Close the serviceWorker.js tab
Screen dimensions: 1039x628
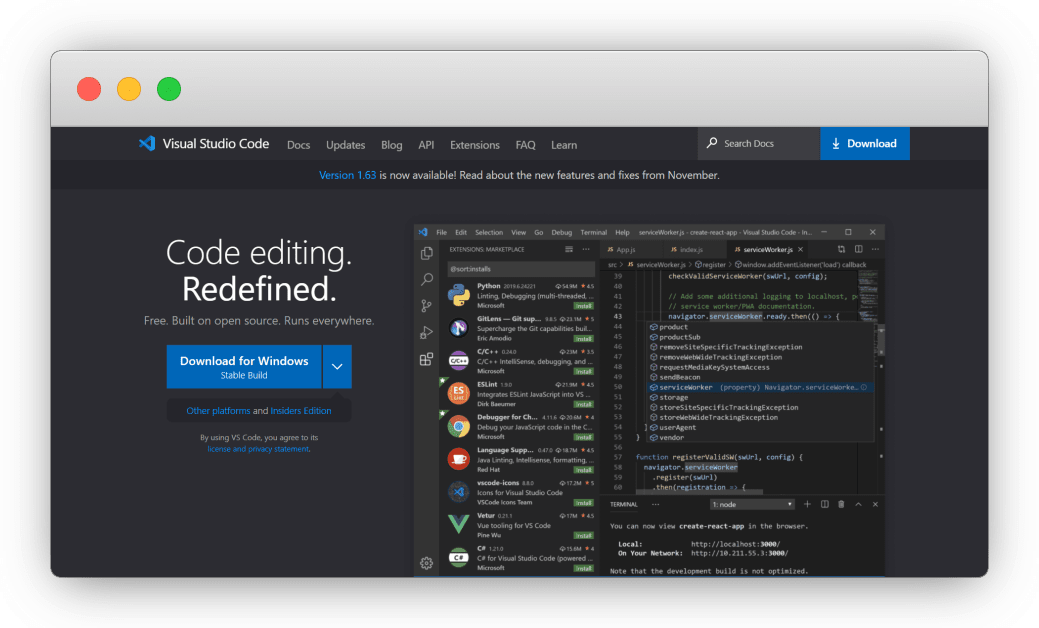800,250
